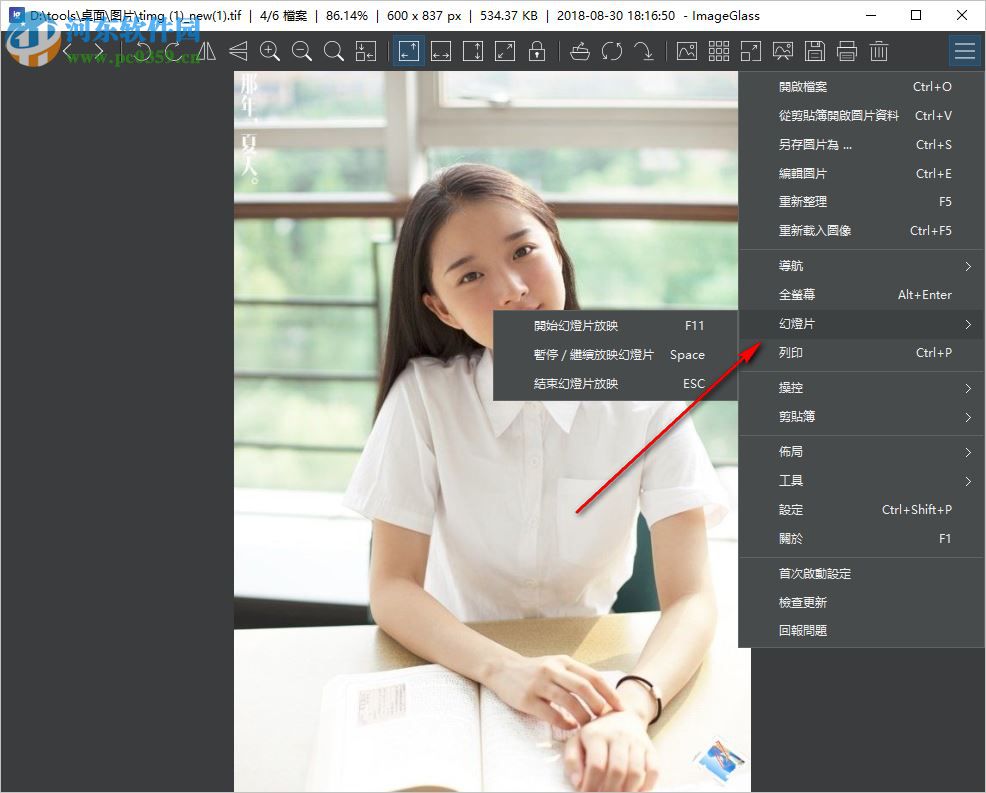
Task: Zoom out of the photo
Action: 303,51
